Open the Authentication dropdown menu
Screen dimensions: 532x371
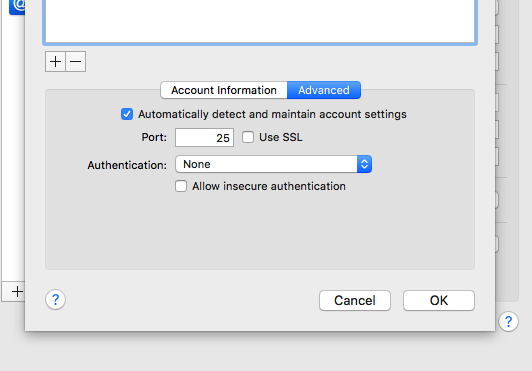tap(273, 164)
